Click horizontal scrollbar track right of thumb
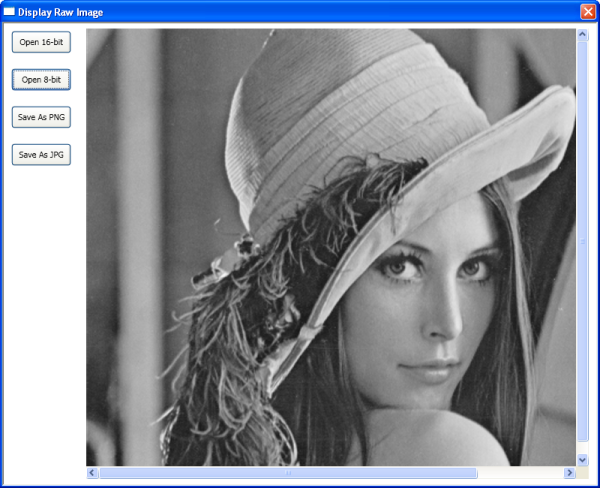The height and width of the screenshot is (488, 600). click(x=520, y=473)
